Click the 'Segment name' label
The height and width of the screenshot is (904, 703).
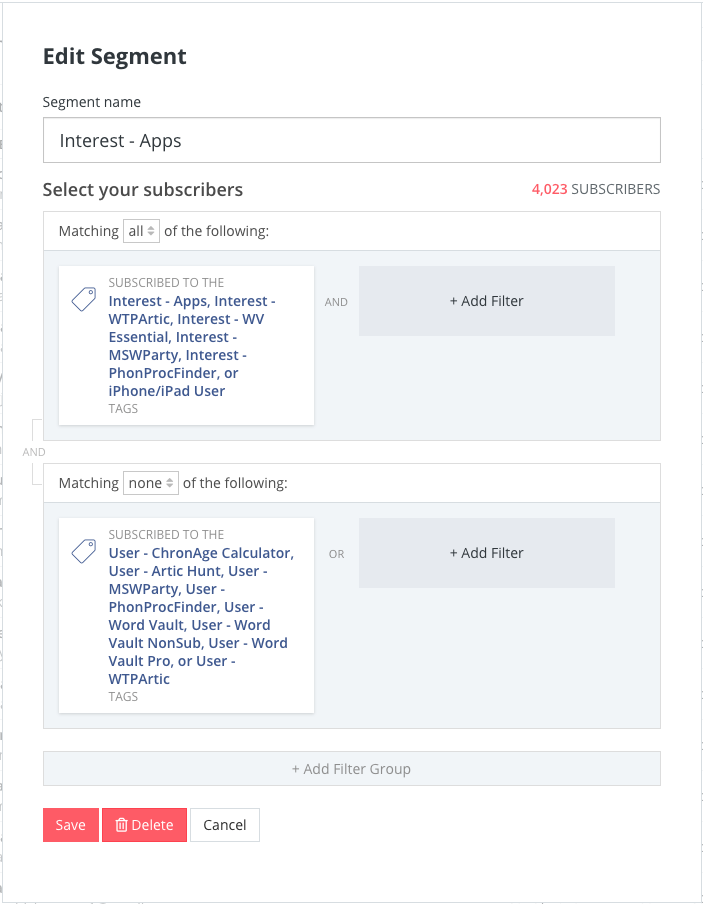(92, 102)
